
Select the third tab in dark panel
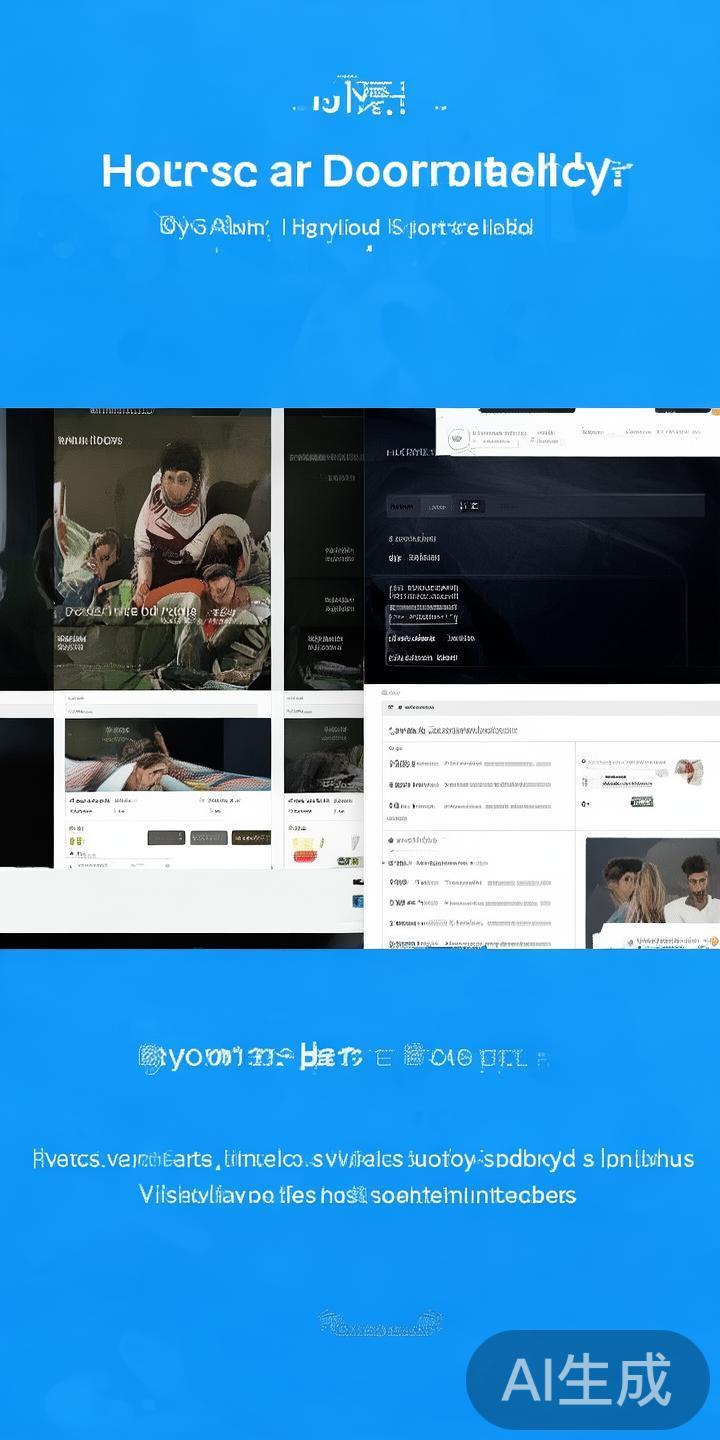click(469, 507)
